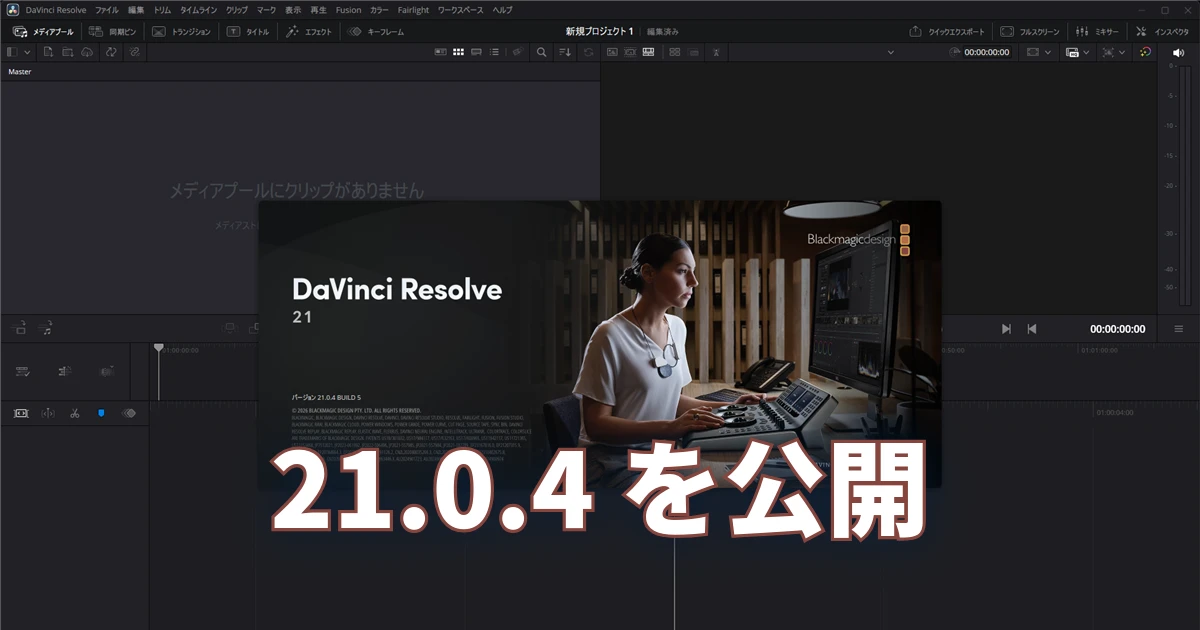Open the Fusion menu

(x=349, y=9)
